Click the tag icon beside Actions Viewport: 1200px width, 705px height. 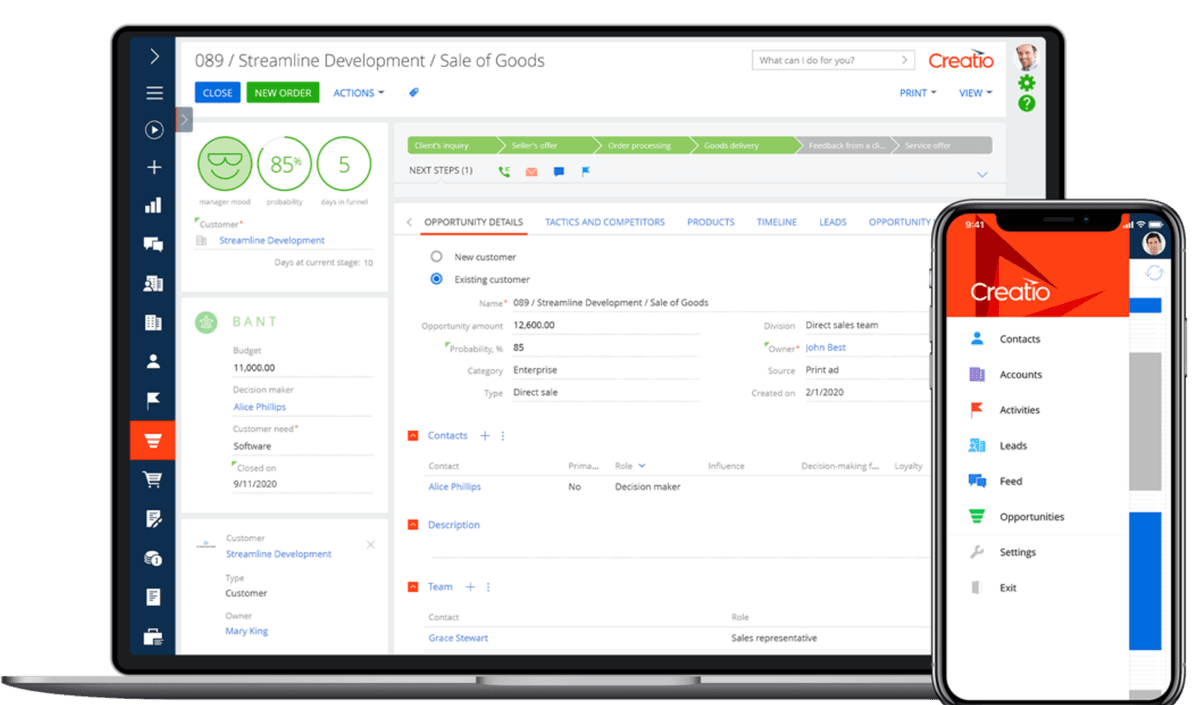point(414,92)
